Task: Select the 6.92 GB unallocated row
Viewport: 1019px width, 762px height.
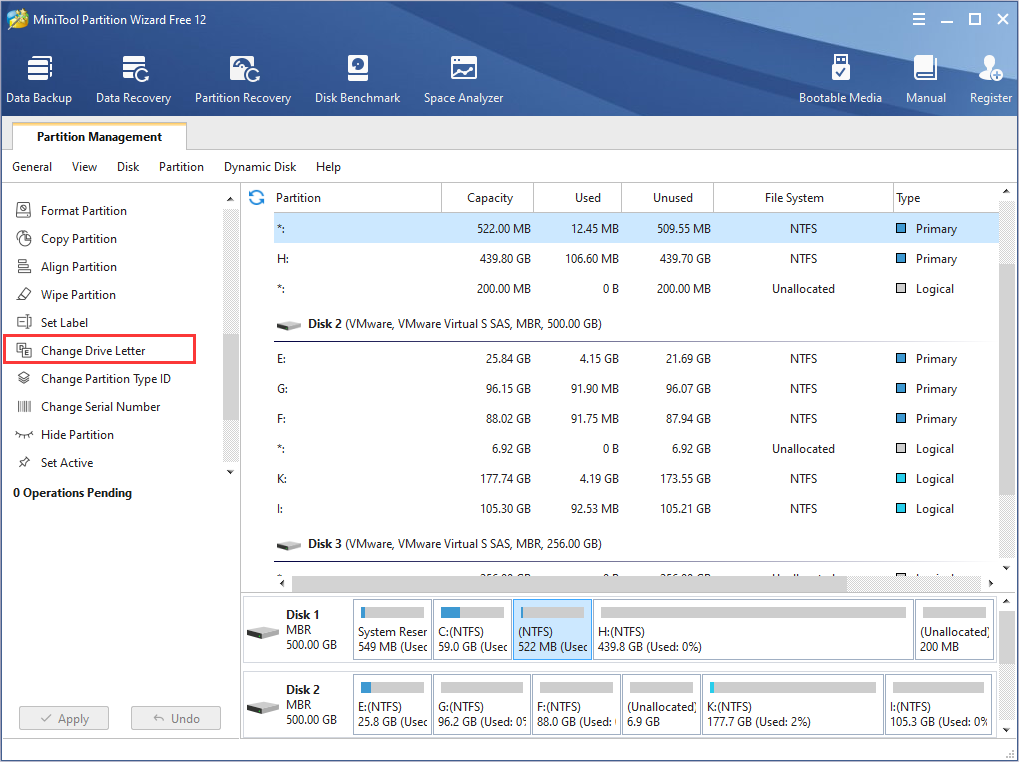Action: click(636, 449)
